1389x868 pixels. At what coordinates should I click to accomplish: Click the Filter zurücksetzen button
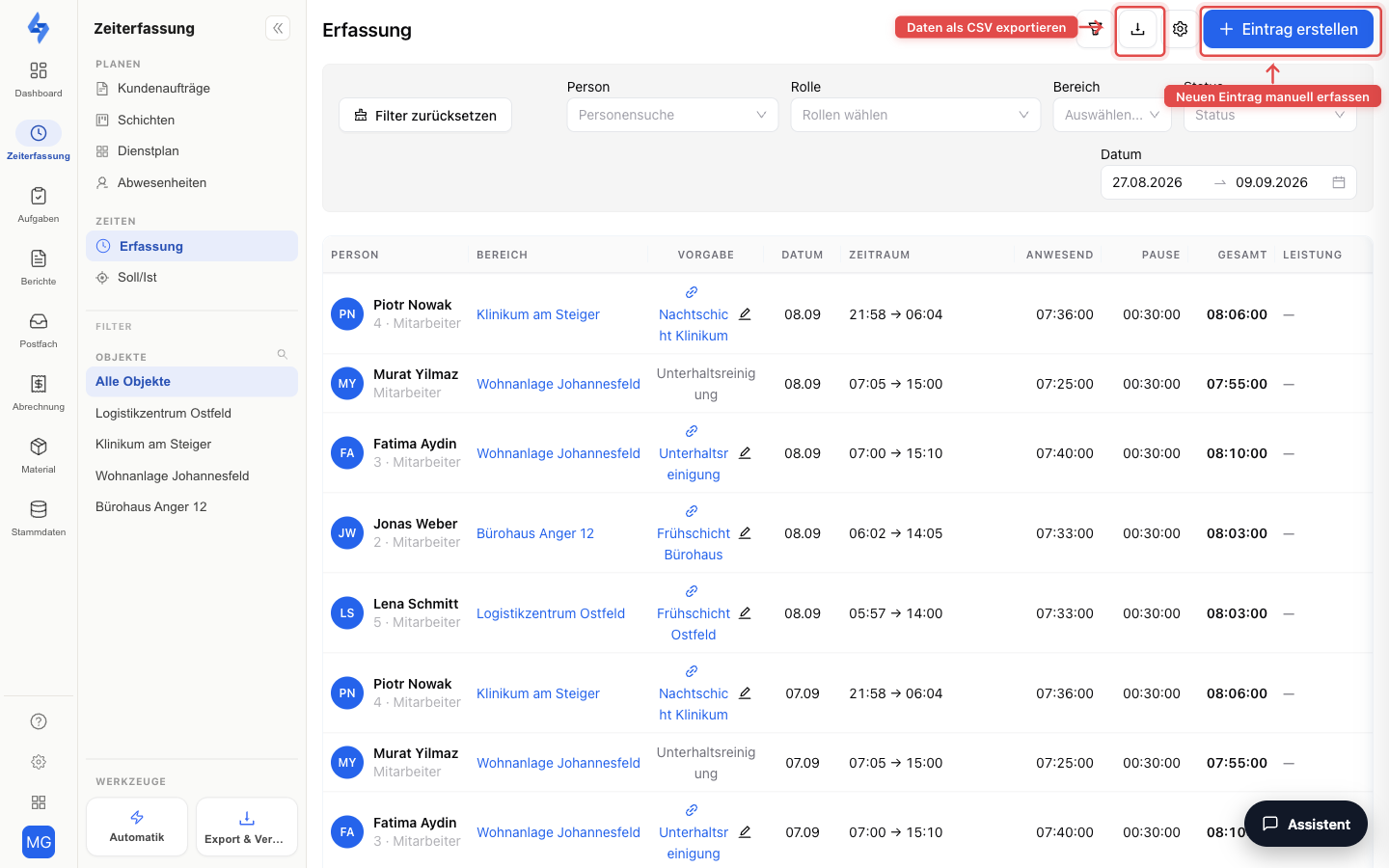pyautogui.click(x=425, y=115)
